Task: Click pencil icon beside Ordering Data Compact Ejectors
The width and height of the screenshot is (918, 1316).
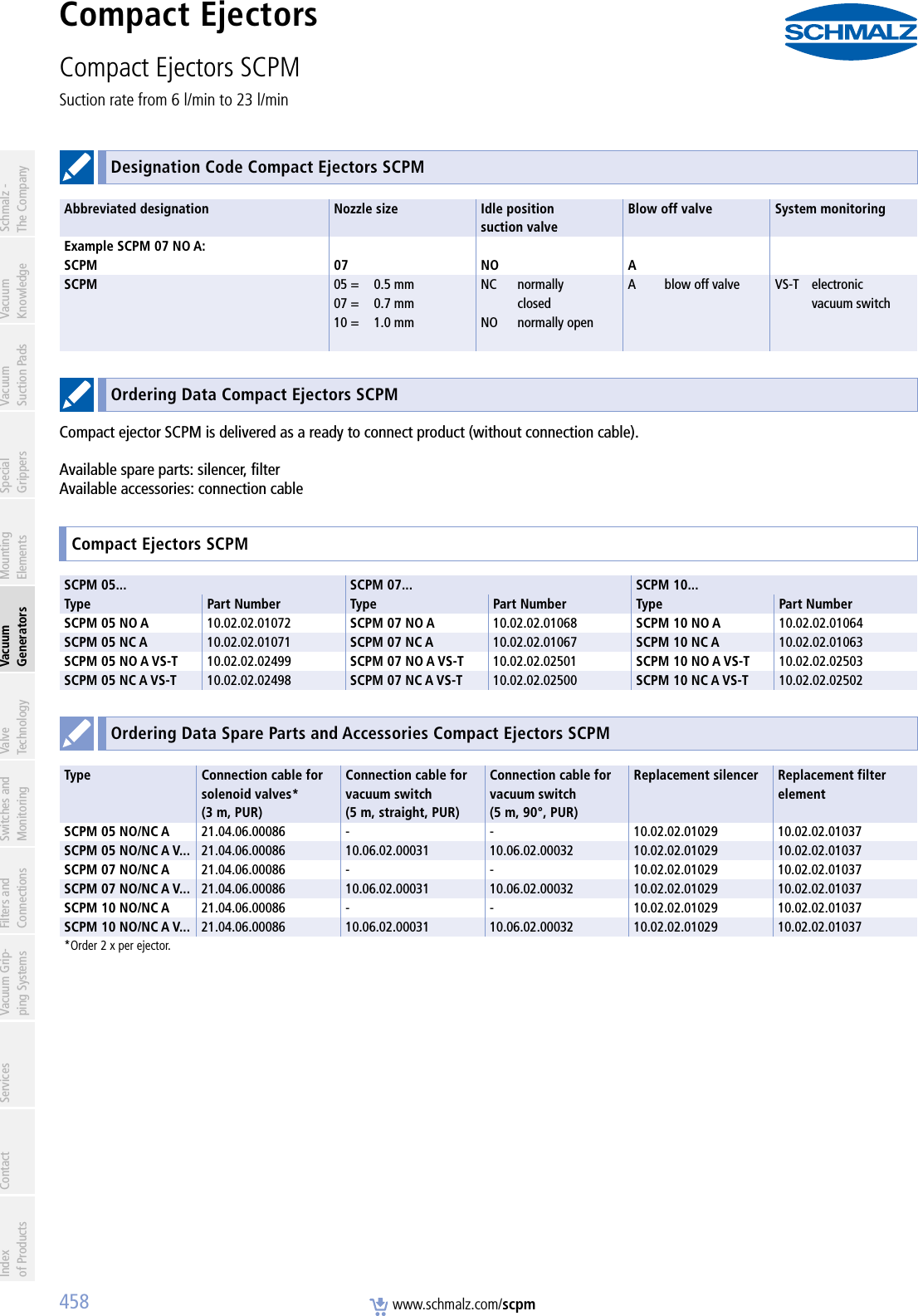Action: tap(76, 394)
